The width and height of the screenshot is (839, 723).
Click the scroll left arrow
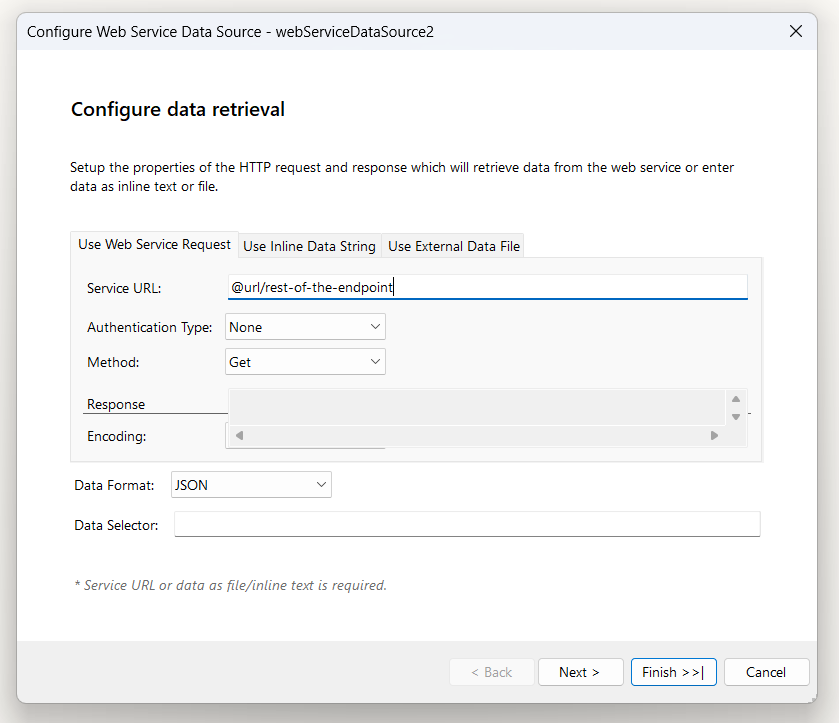point(239,435)
